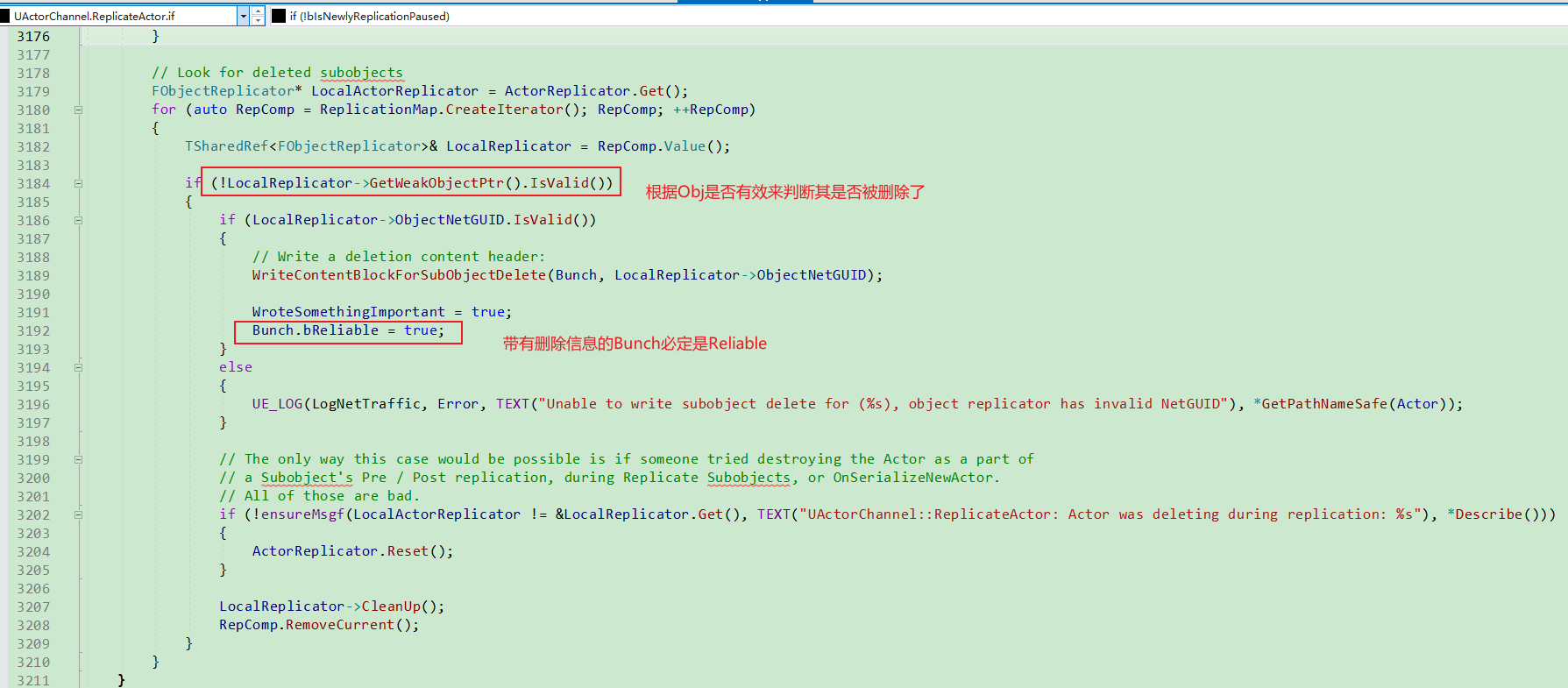The height and width of the screenshot is (688, 1568).
Task: Collapse the else block at line 3194
Action: pos(78,368)
